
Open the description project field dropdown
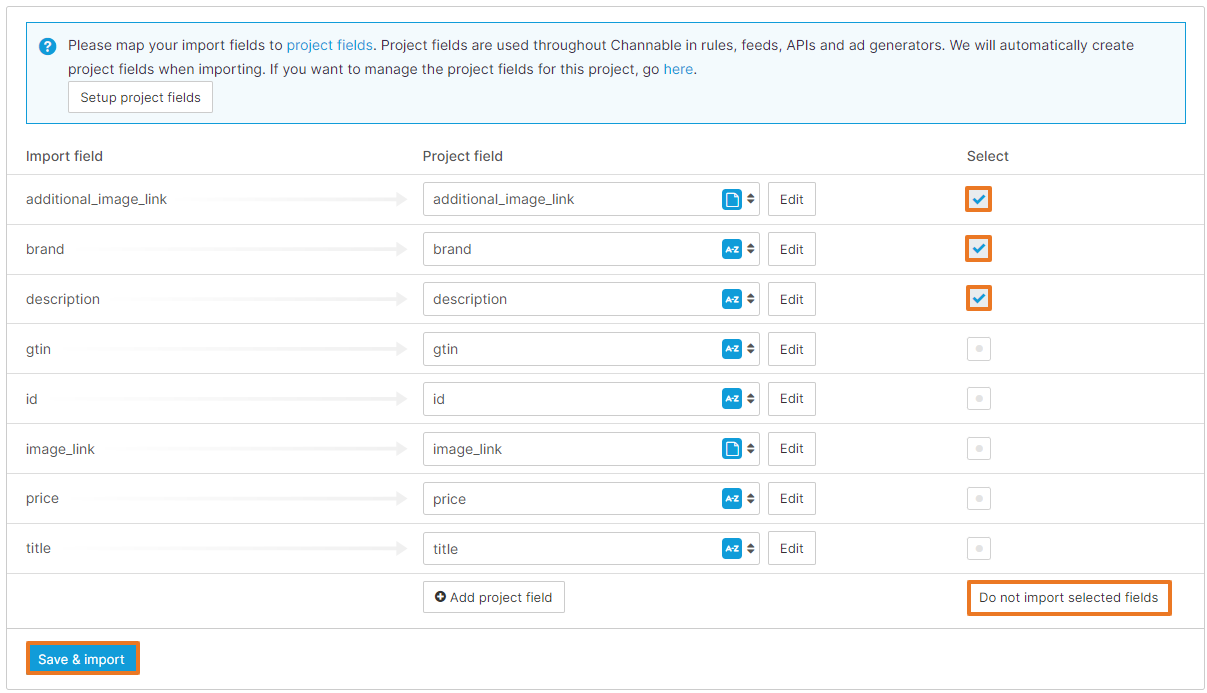[590, 299]
